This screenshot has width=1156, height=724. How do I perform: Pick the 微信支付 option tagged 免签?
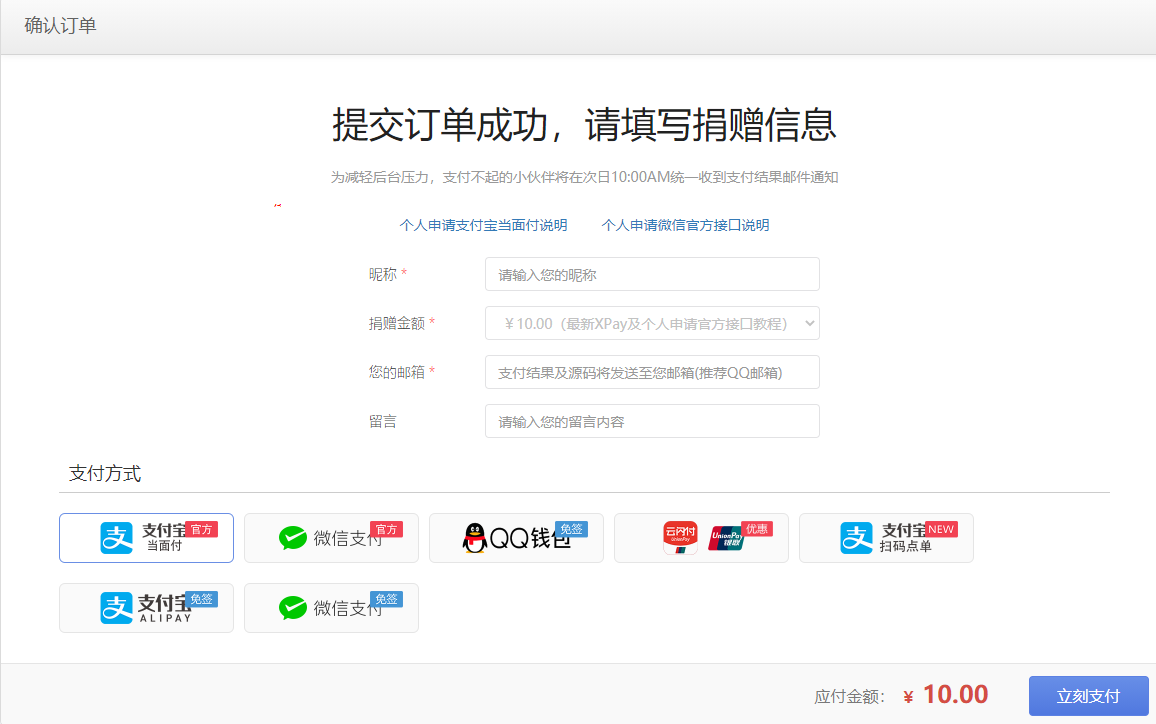[332, 608]
